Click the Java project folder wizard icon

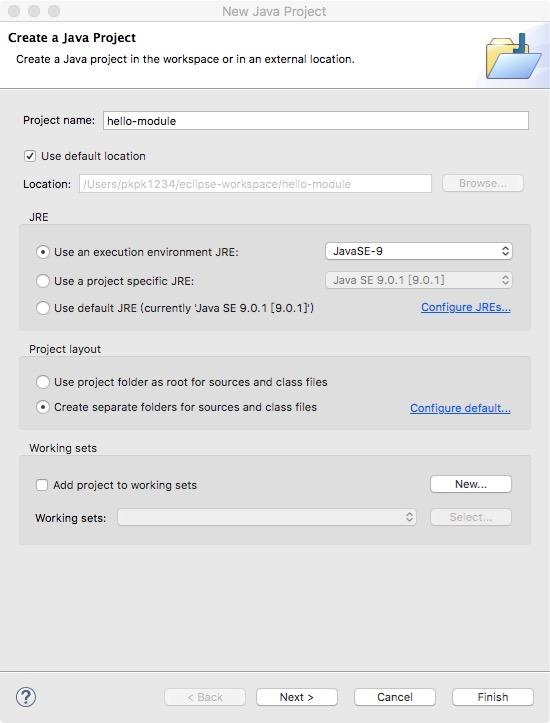[513, 56]
